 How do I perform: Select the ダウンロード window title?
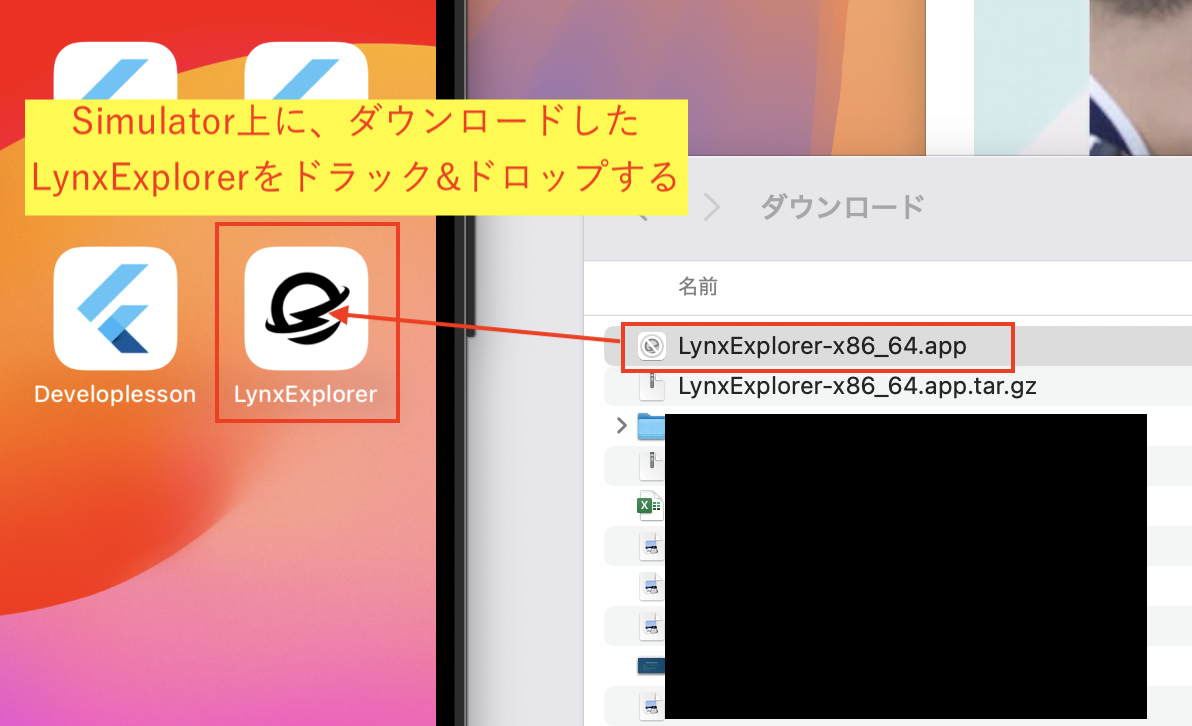(841, 207)
